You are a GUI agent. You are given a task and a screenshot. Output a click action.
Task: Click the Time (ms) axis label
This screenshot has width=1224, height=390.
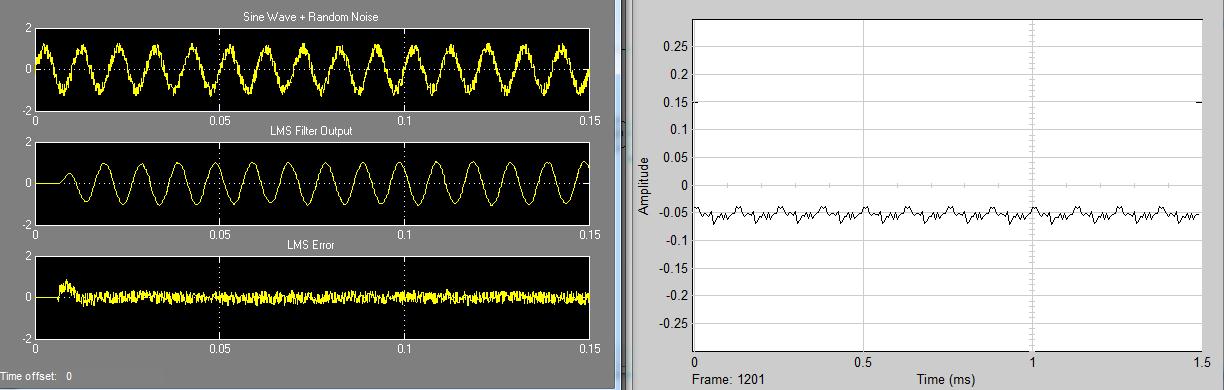coord(946,380)
